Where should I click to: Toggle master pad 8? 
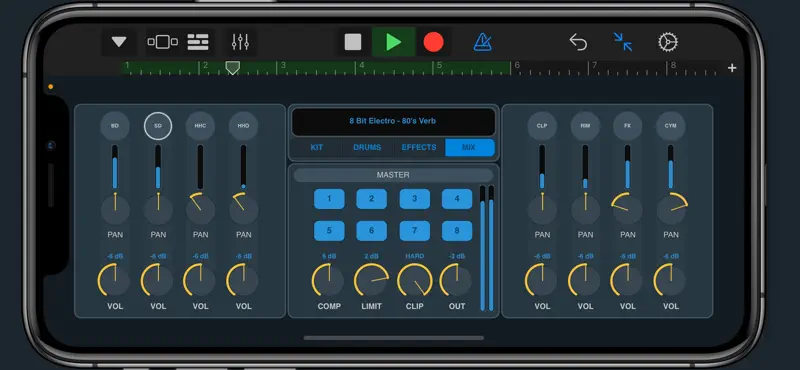pos(457,231)
